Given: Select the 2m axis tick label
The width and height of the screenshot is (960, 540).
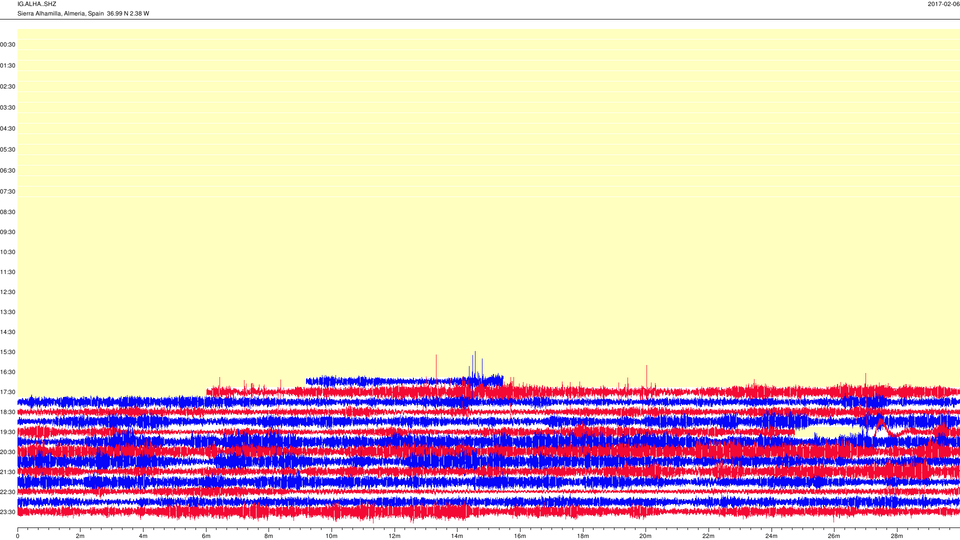Looking at the screenshot, I should 80,536.
